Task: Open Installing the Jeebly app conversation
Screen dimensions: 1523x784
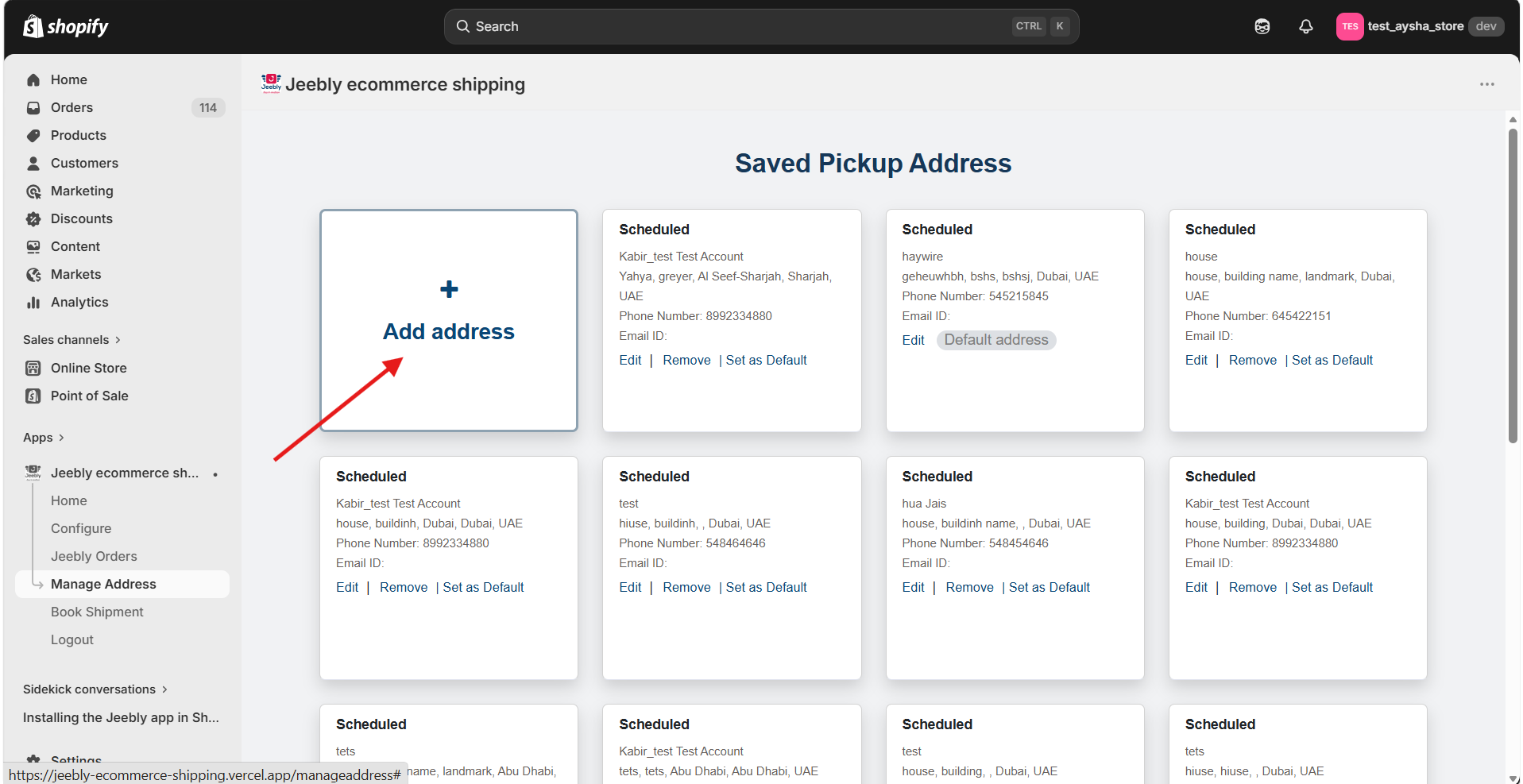Action: pyautogui.click(x=121, y=717)
